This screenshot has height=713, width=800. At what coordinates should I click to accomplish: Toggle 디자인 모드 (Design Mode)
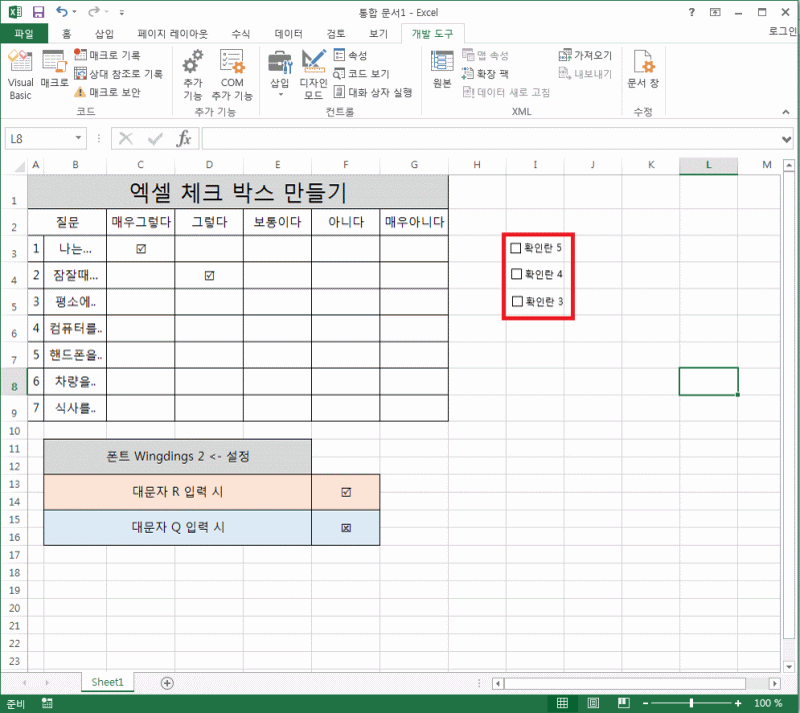coord(313,75)
